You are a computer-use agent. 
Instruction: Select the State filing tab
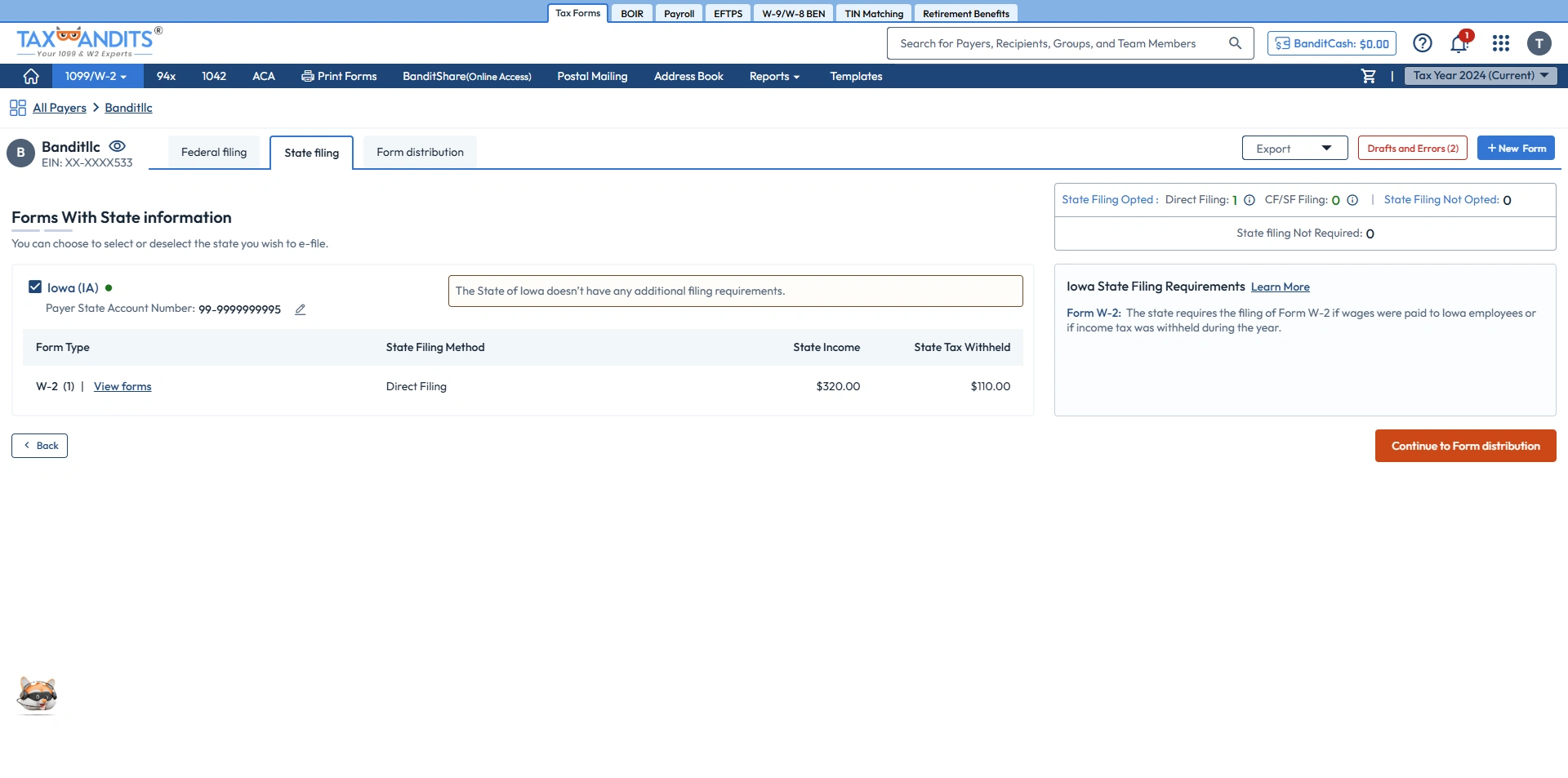pos(312,153)
